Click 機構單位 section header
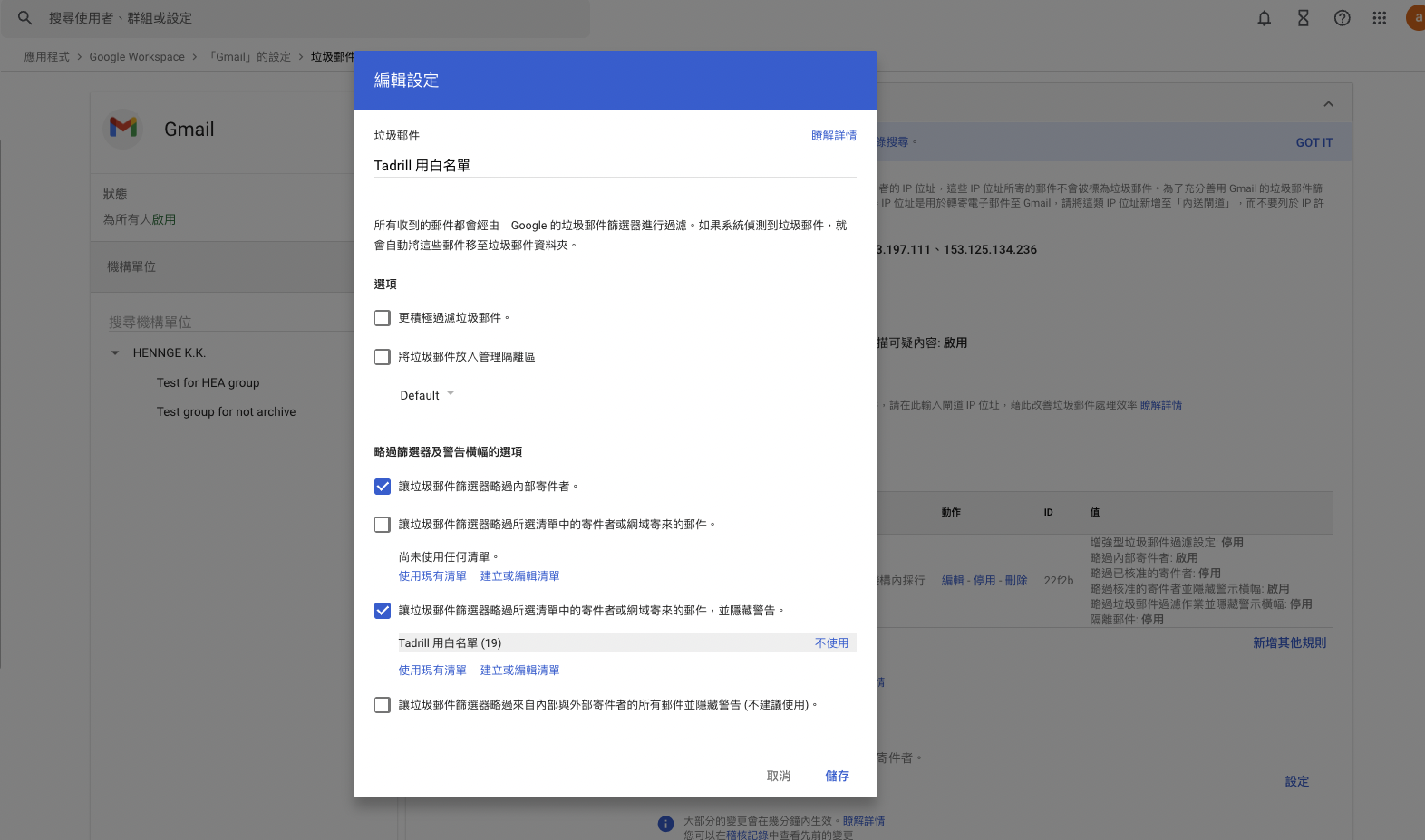Viewport: 1425px width, 840px height. point(131,267)
